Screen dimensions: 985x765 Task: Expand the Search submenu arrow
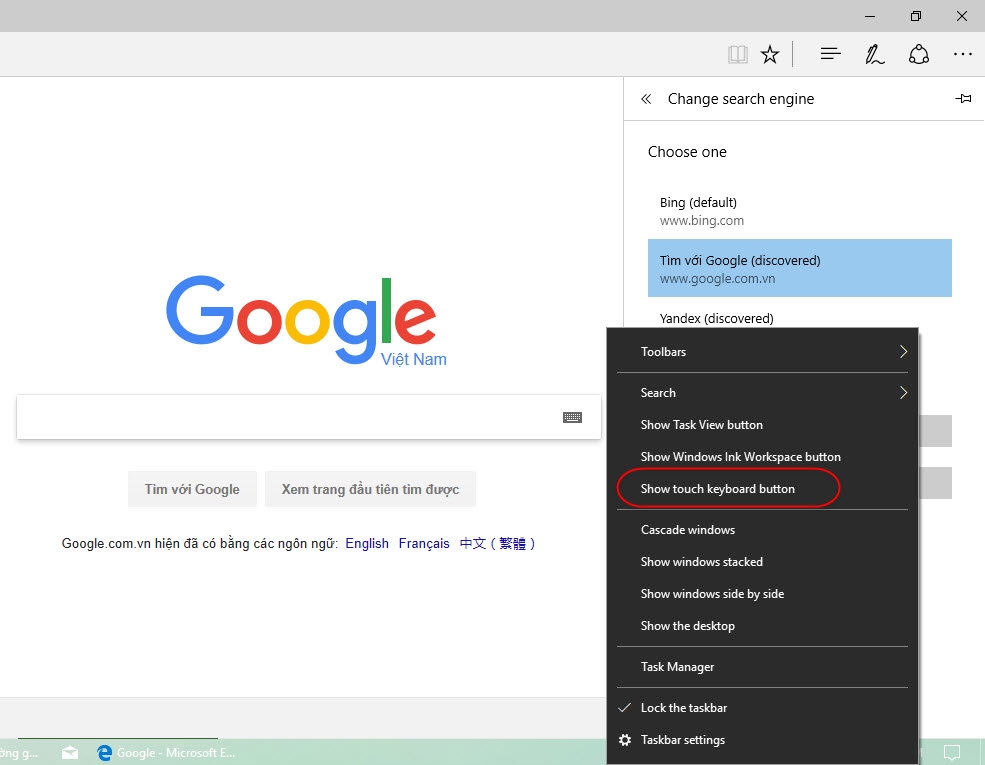(903, 393)
